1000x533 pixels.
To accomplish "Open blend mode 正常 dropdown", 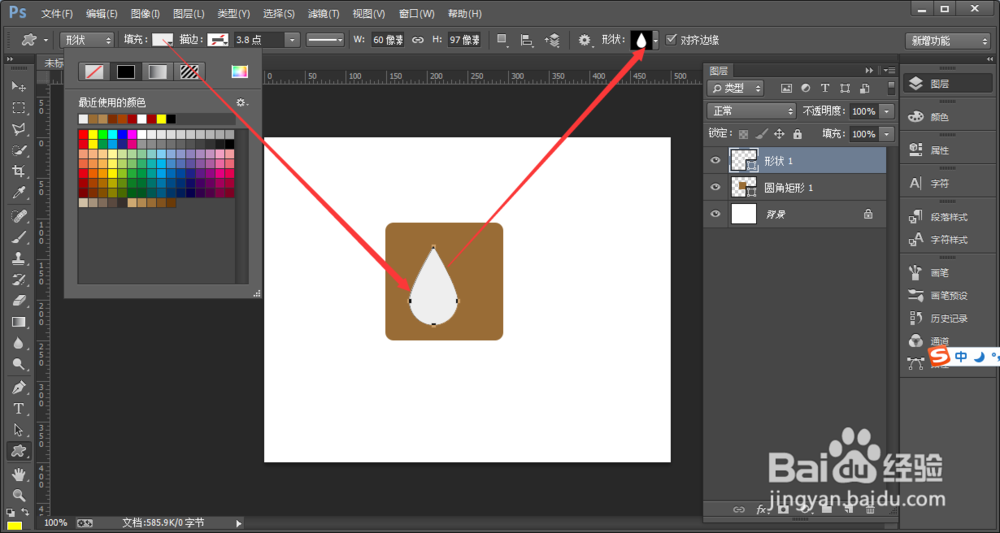I will tap(751, 111).
